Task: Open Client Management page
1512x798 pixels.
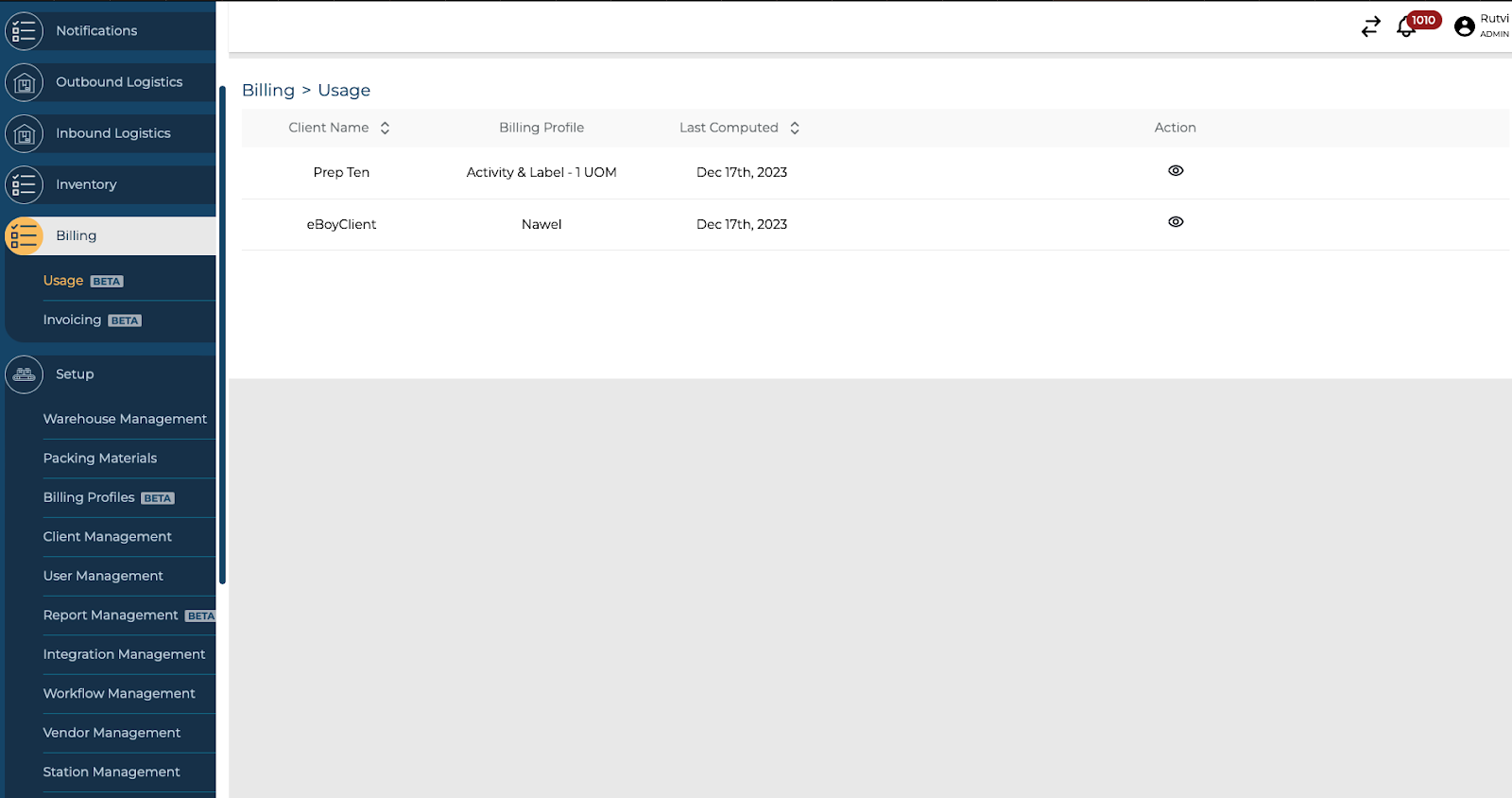Action: tap(107, 537)
